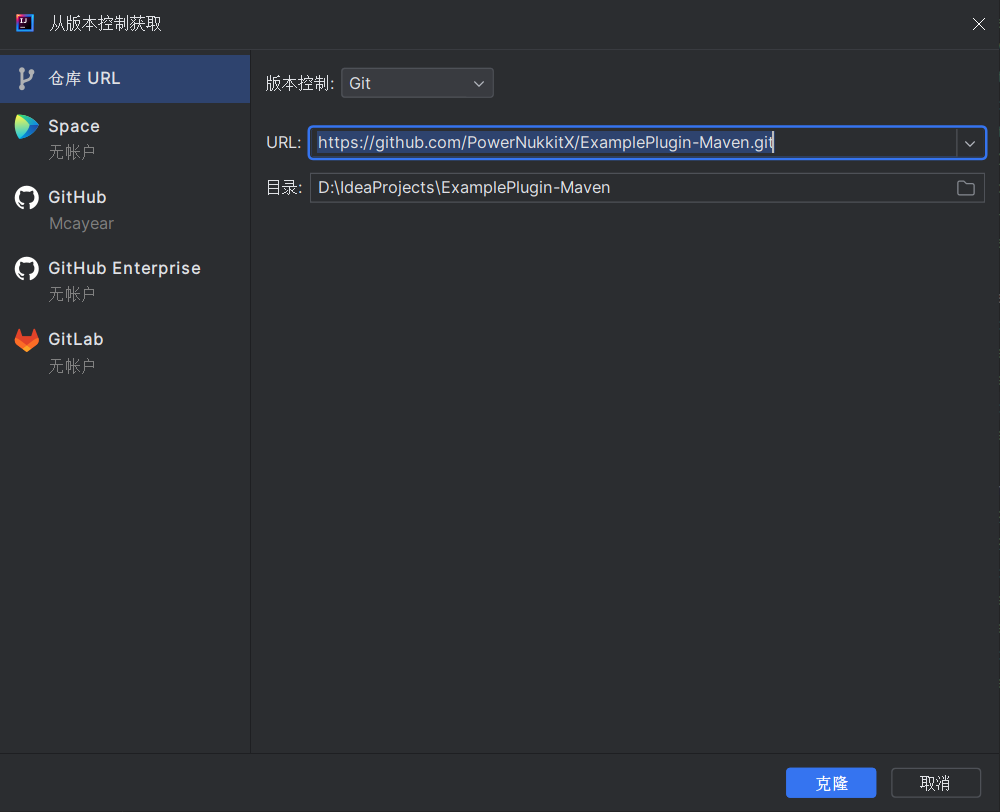Click the GitLab fox logo icon
The height and width of the screenshot is (812, 1000).
[x=26, y=340]
